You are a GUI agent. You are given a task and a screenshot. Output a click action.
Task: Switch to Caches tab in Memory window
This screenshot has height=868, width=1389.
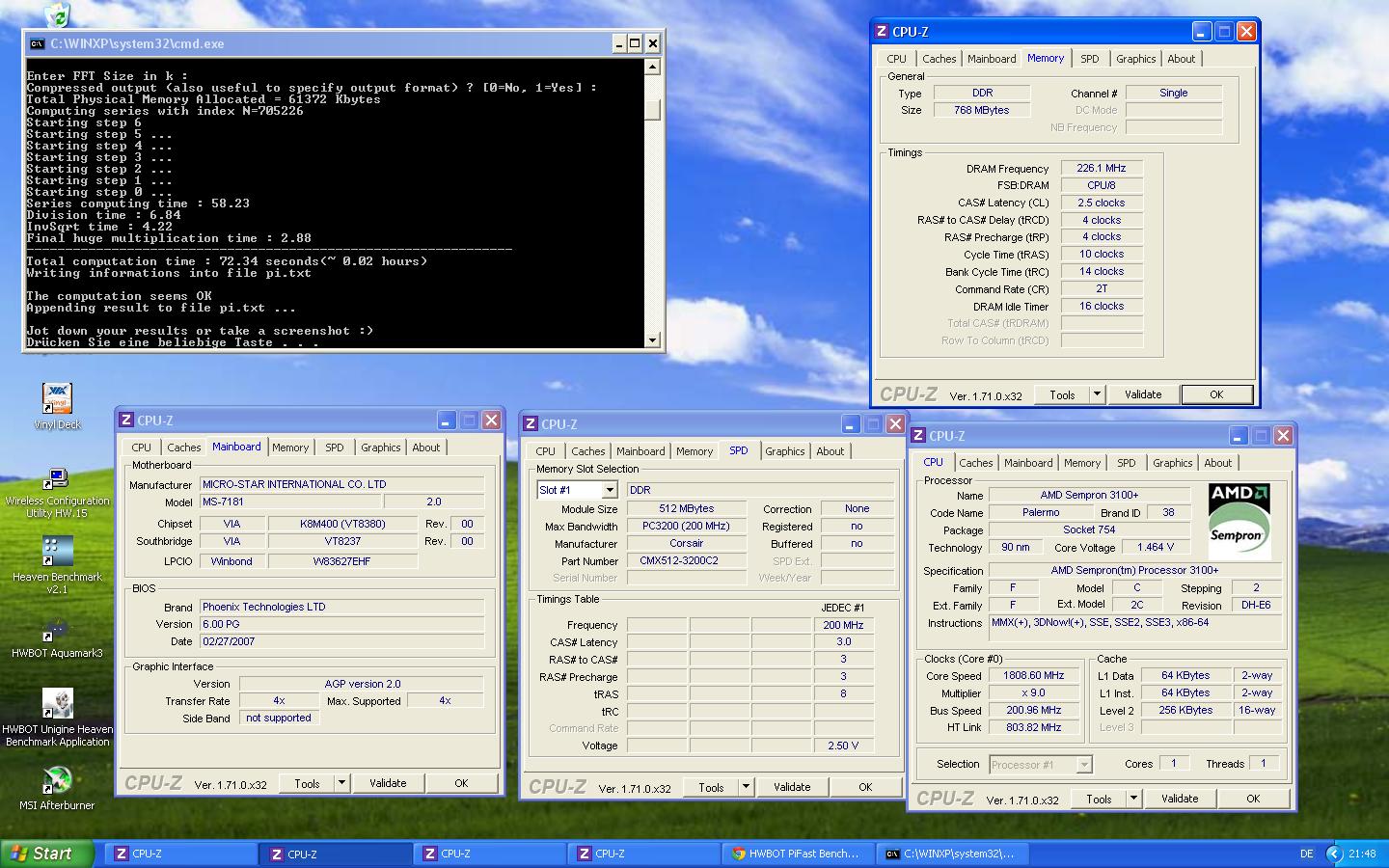(939, 59)
